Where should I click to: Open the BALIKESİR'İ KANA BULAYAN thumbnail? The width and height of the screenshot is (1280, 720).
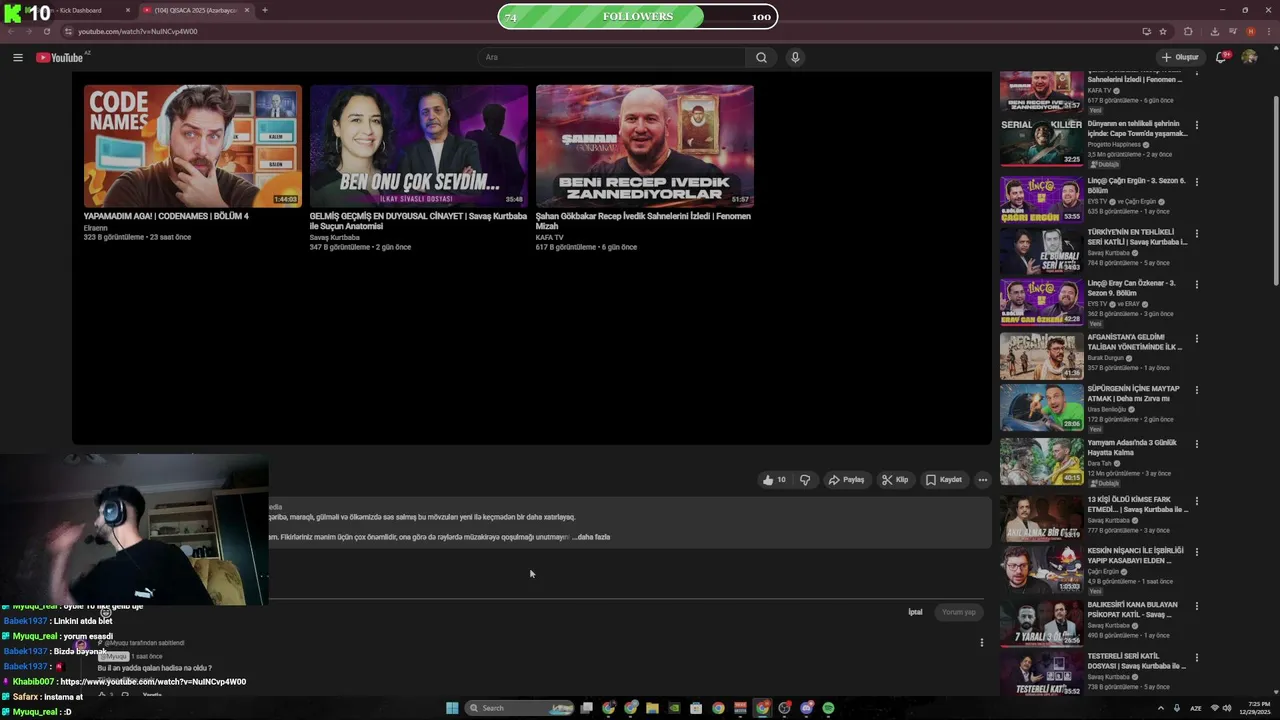[x=1041, y=624]
